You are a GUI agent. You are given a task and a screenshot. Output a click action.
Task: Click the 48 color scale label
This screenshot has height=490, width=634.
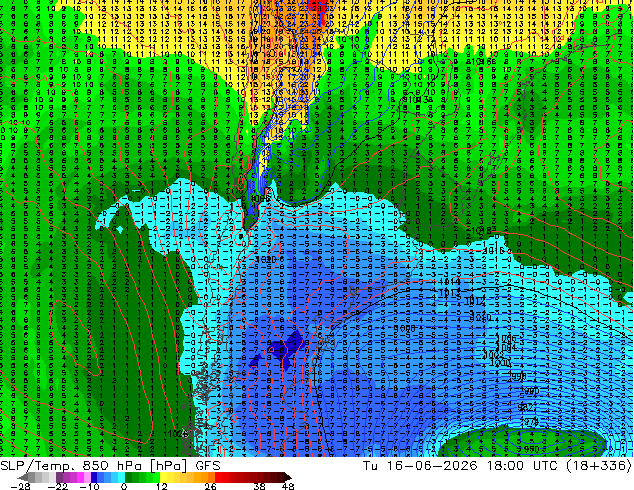(x=287, y=486)
